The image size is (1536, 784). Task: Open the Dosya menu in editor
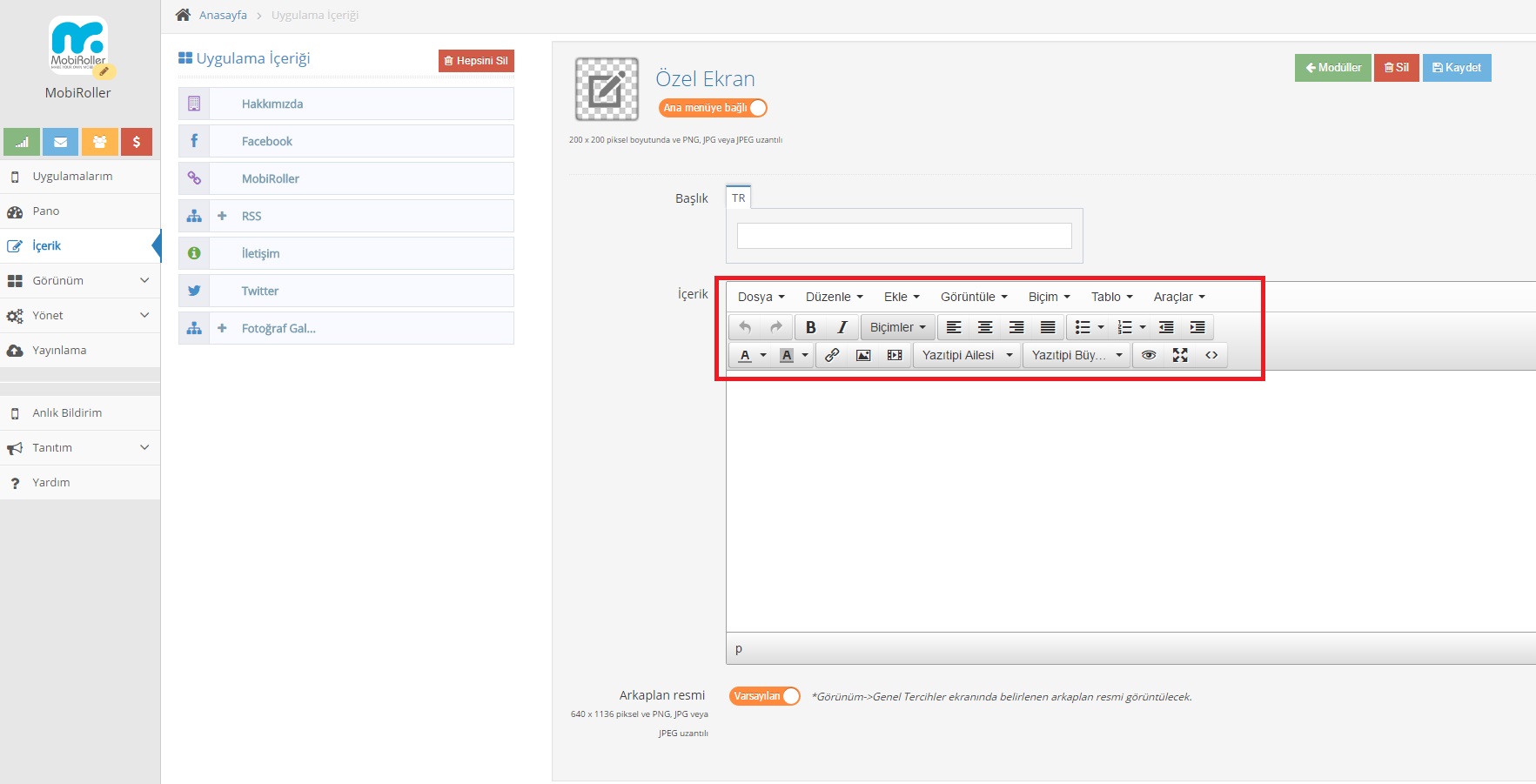[761, 297]
